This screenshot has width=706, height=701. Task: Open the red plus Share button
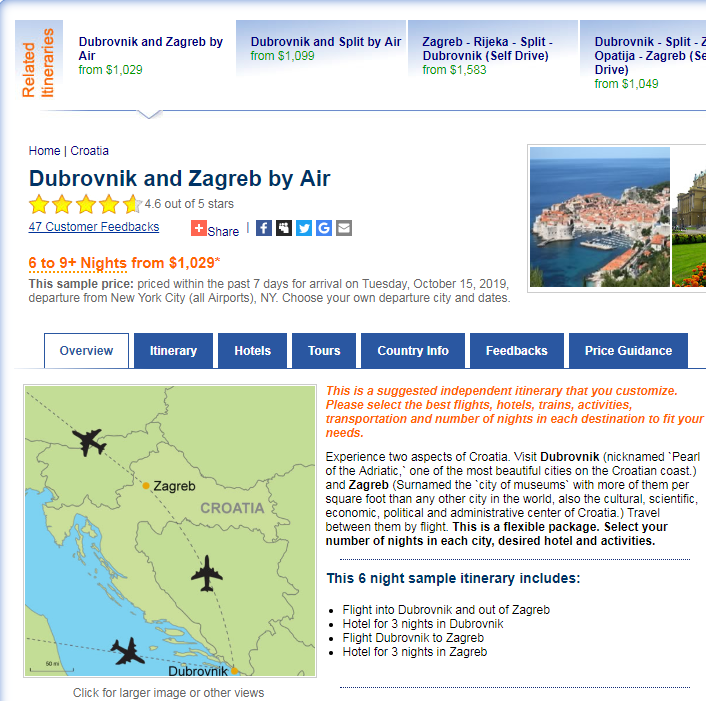[215, 229]
